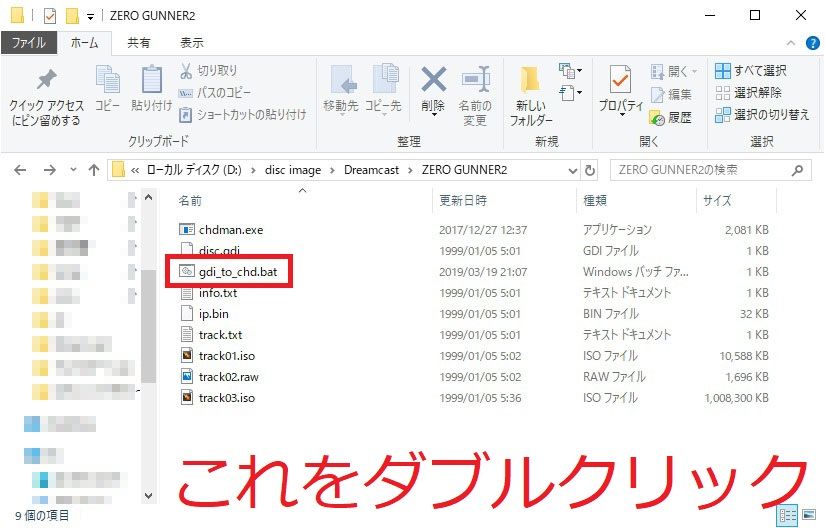Click 'disc image' in address path
Viewport: 825px width, 528px height.
pos(293,170)
